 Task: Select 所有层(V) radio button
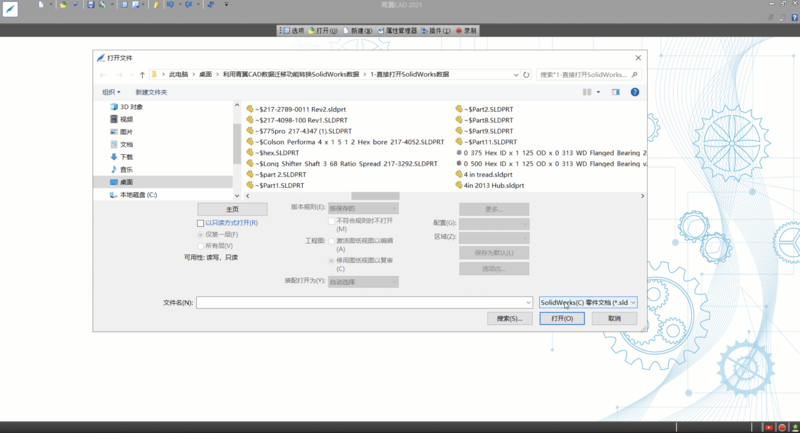tap(201, 246)
